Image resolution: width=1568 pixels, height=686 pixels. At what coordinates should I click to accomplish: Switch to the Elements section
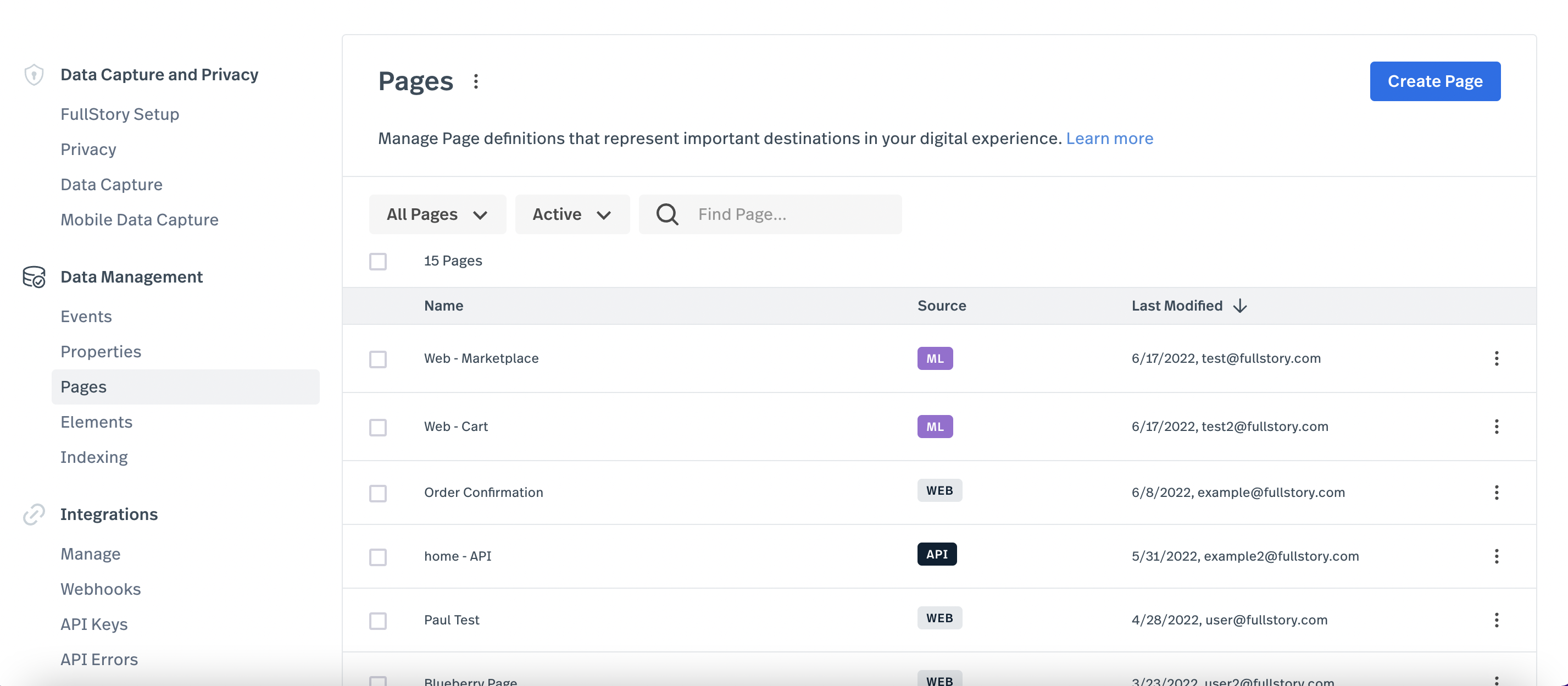(x=96, y=422)
